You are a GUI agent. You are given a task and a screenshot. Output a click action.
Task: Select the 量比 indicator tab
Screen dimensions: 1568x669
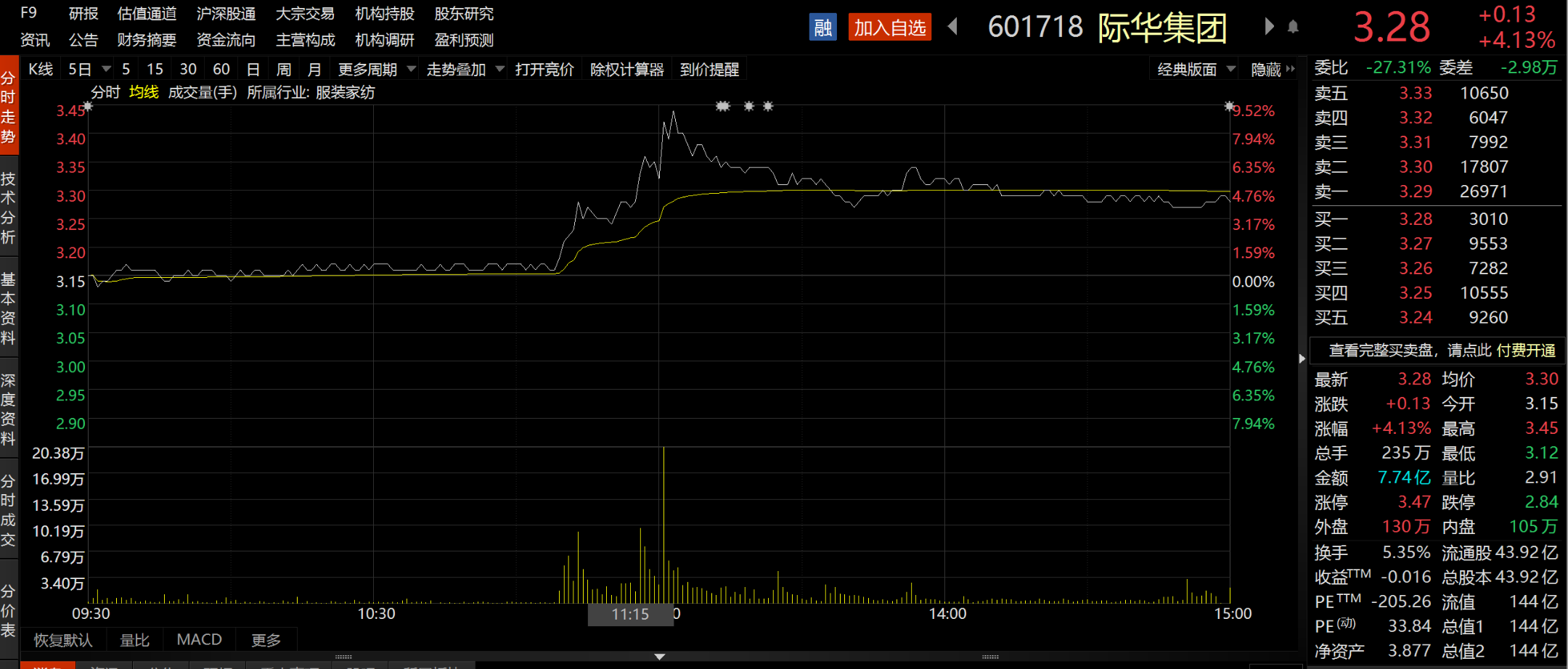[x=134, y=640]
